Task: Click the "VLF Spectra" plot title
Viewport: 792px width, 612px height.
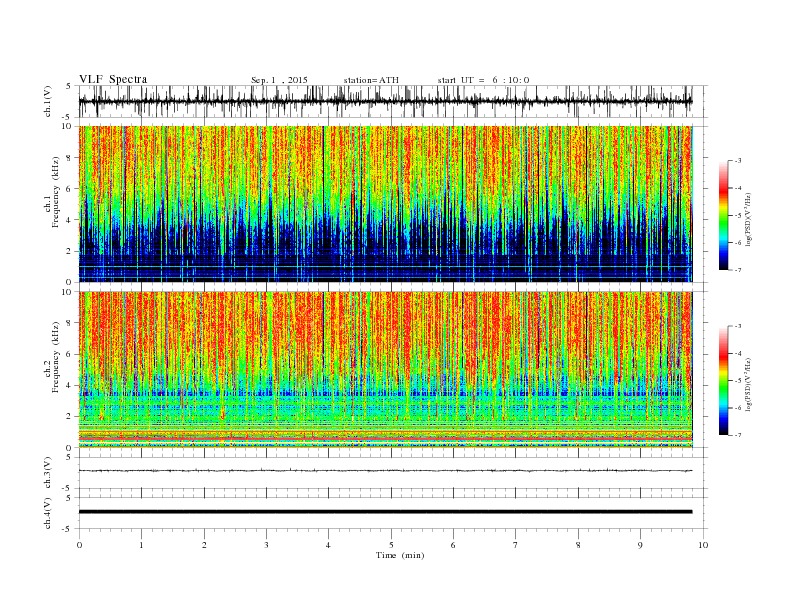Action: click(x=113, y=79)
